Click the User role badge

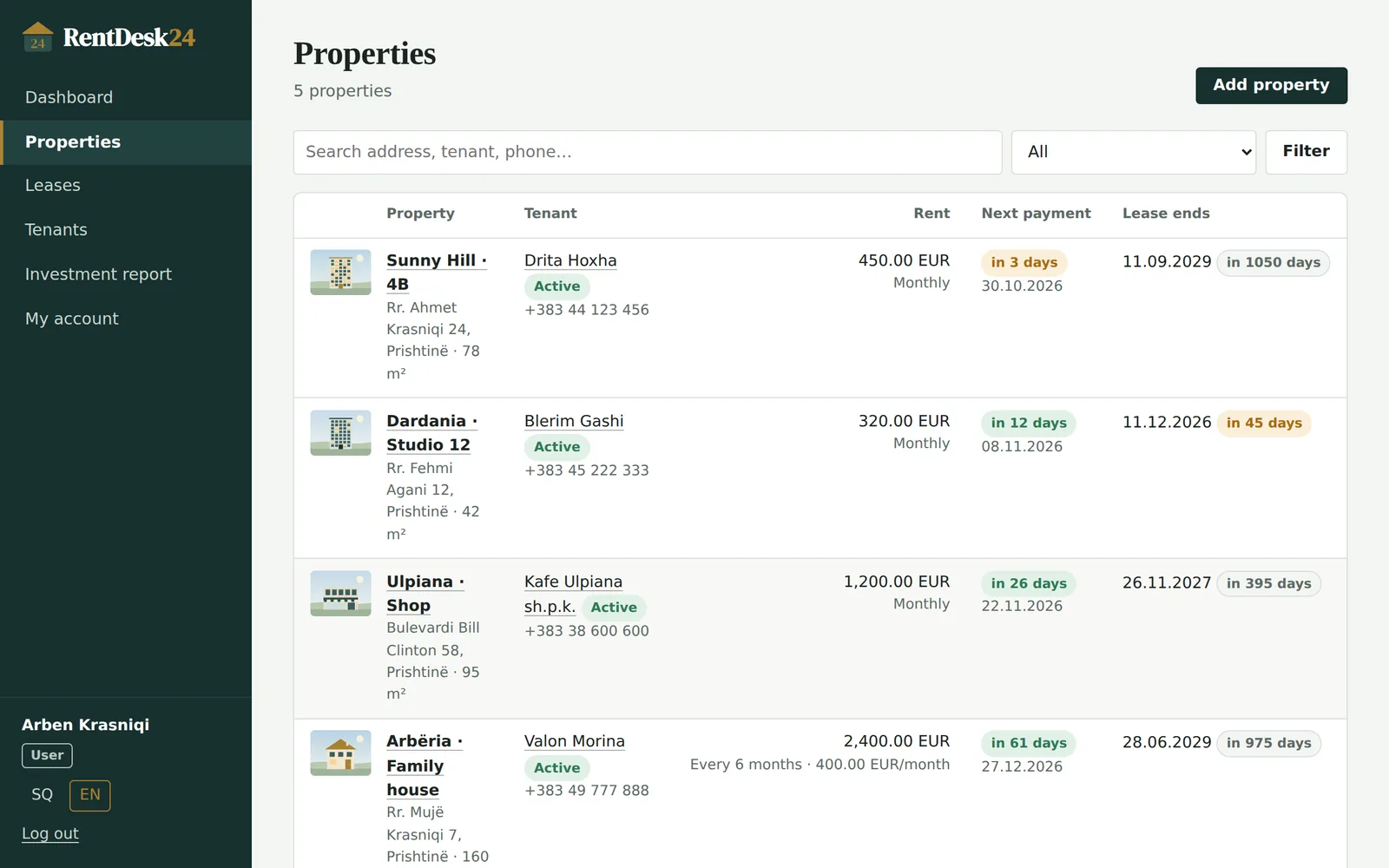pos(47,755)
